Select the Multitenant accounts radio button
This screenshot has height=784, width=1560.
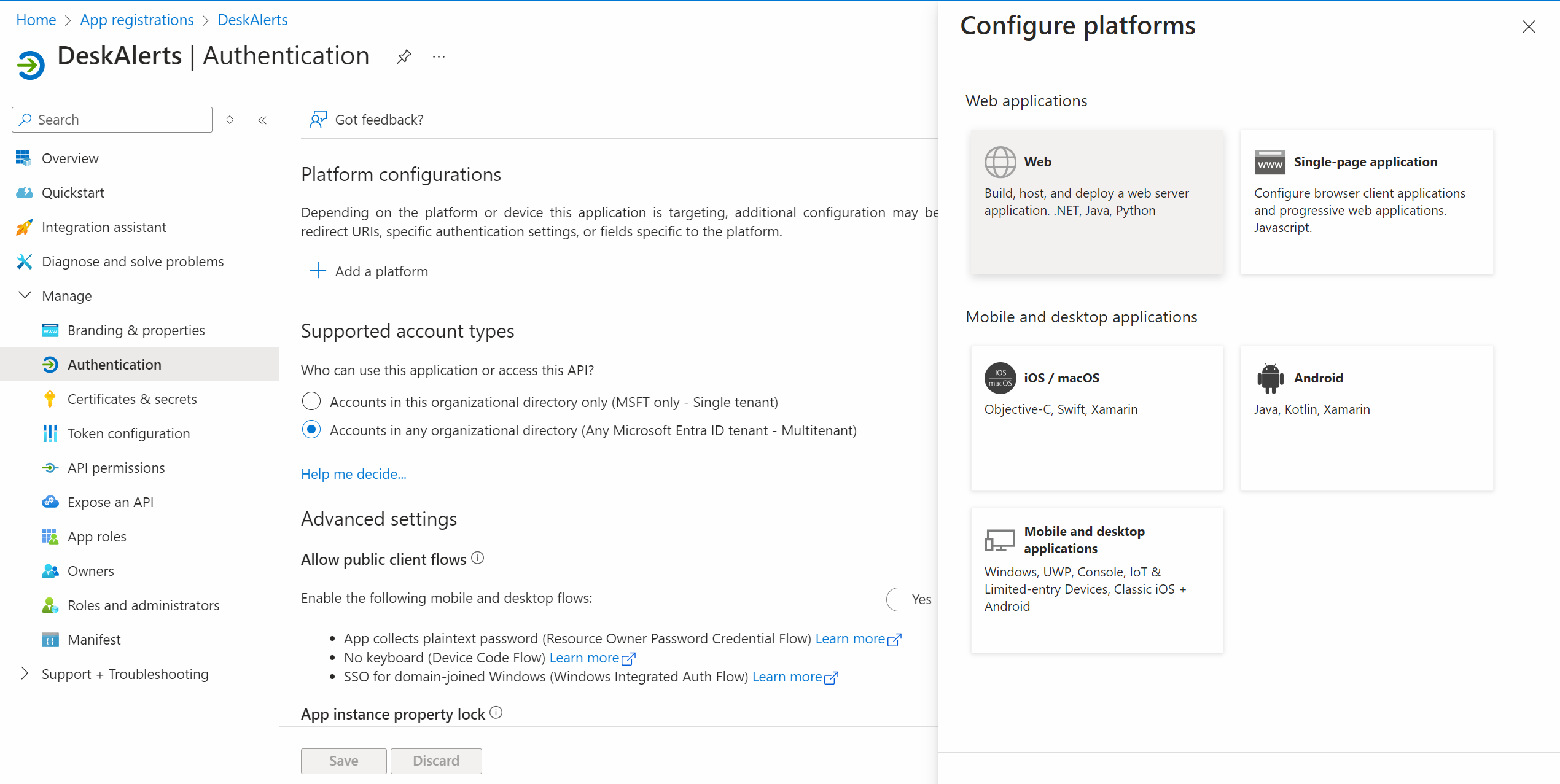(x=311, y=430)
